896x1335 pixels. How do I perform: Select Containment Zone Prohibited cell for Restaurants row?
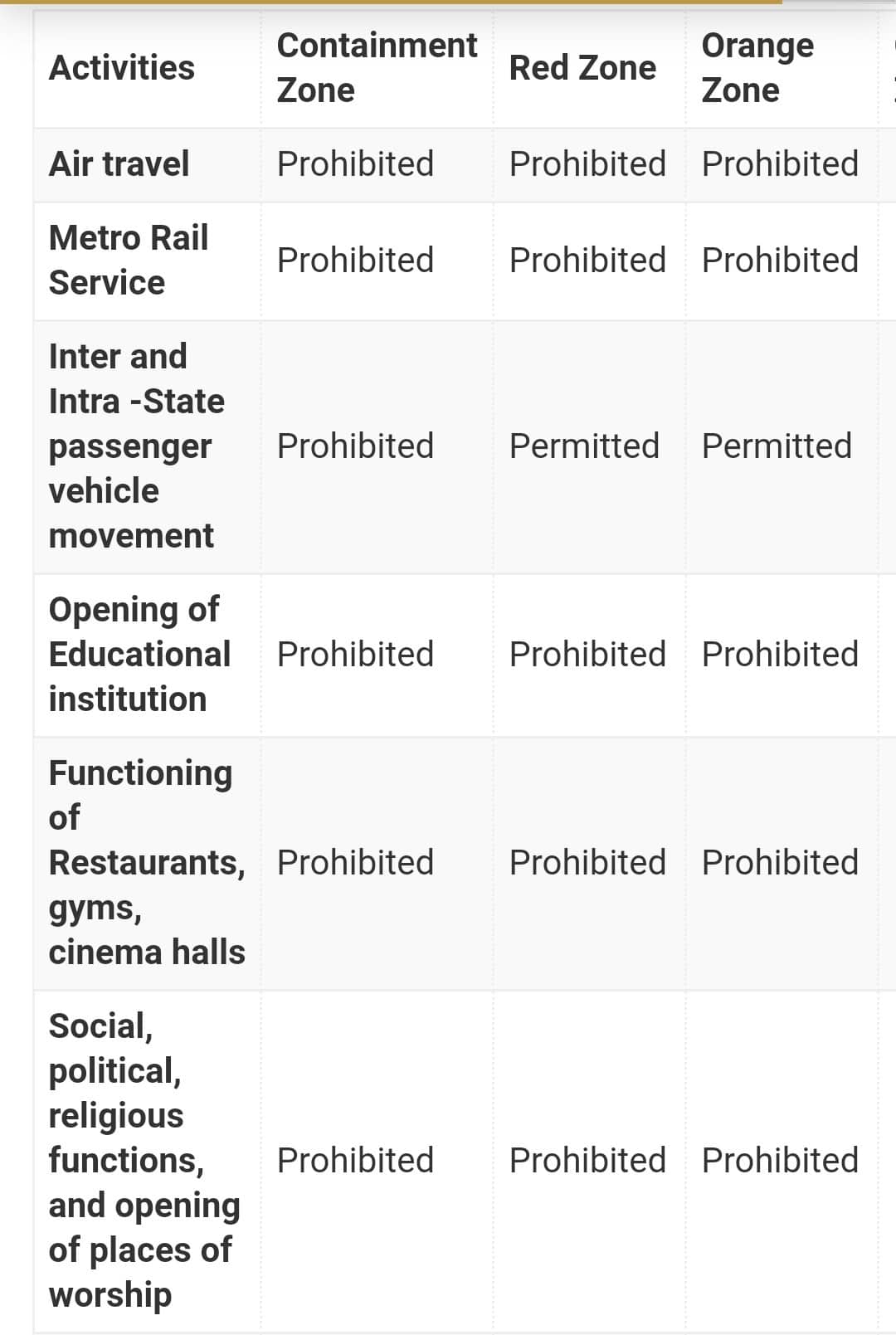(x=355, y=863)
